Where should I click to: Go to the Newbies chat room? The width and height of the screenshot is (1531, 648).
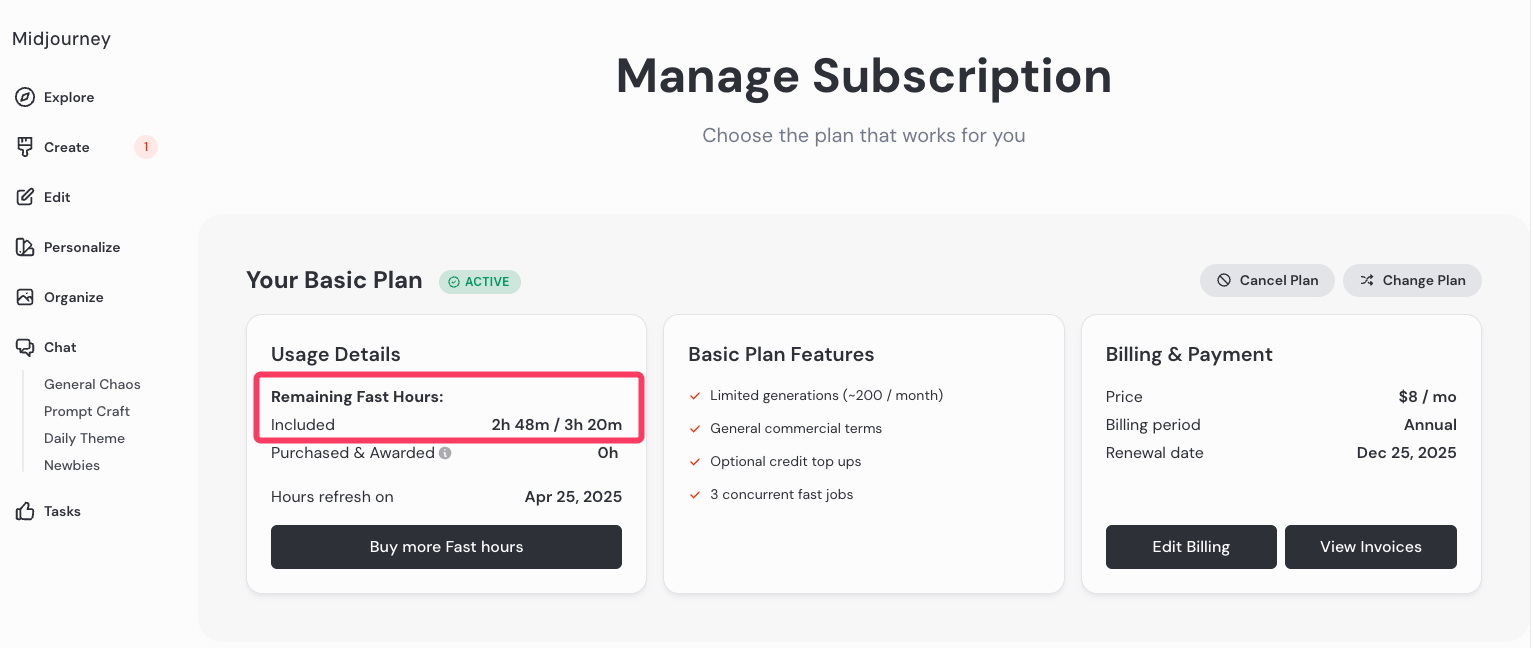(72, 465)
